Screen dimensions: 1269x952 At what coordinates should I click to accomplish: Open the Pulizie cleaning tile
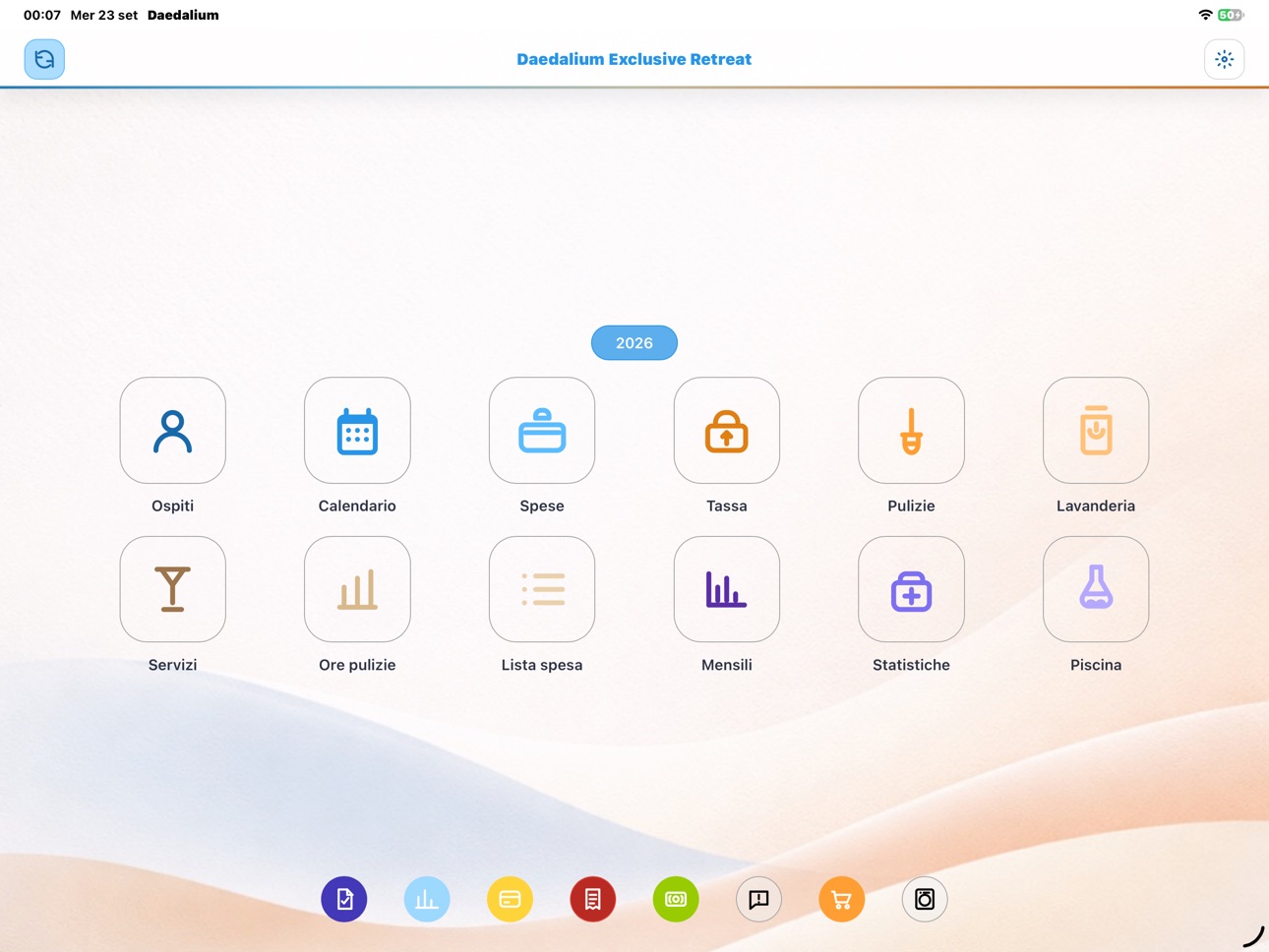pyautogui.click(x=911, y=431)
